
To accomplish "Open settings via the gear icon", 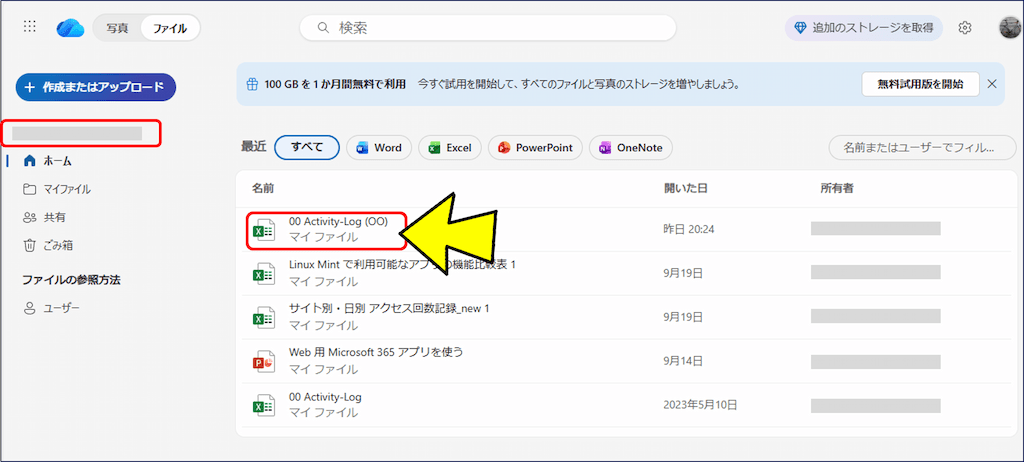I will 965,28.
